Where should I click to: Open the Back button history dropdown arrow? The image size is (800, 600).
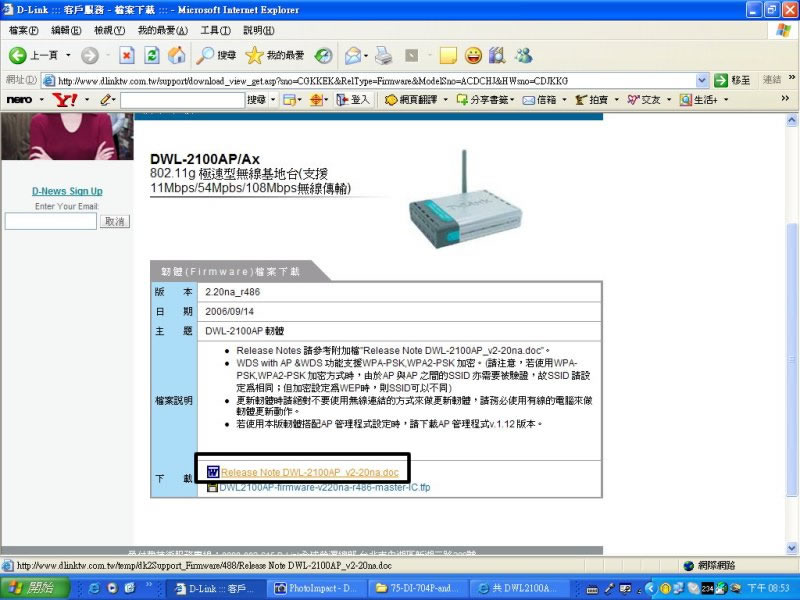[x=68, y=55]
